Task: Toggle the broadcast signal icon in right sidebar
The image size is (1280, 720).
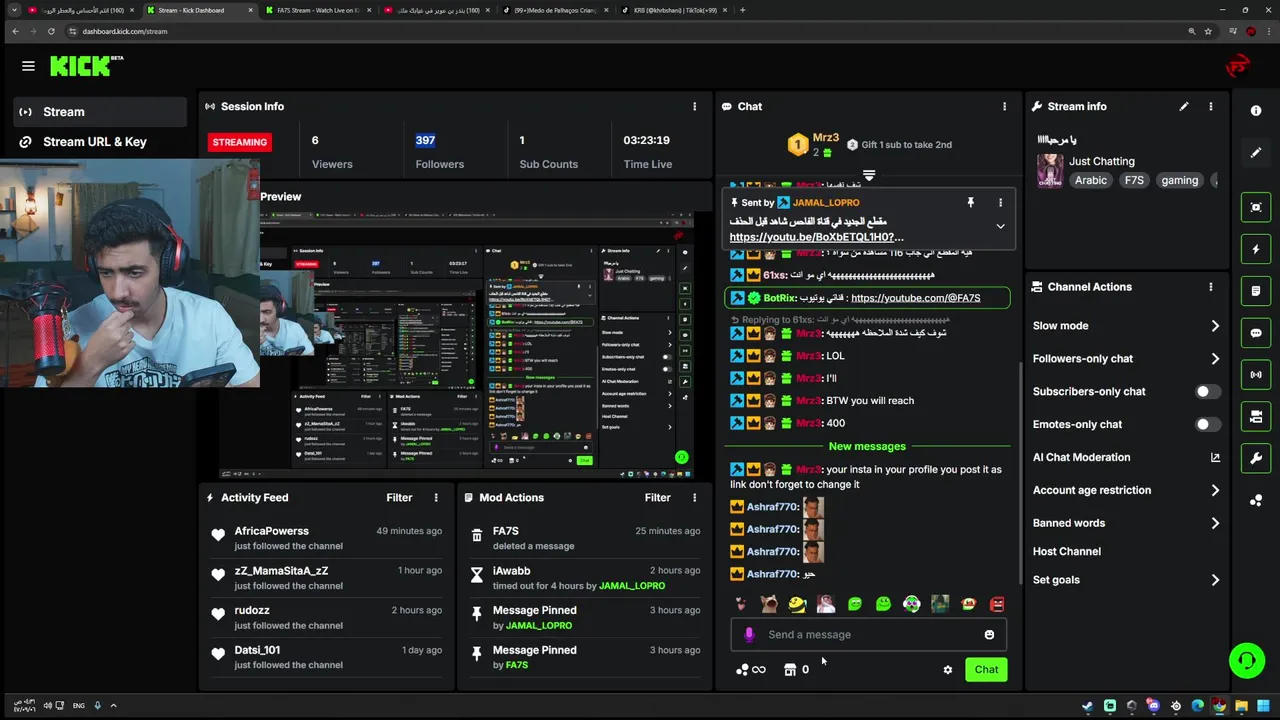Action: pos(1256,375)
